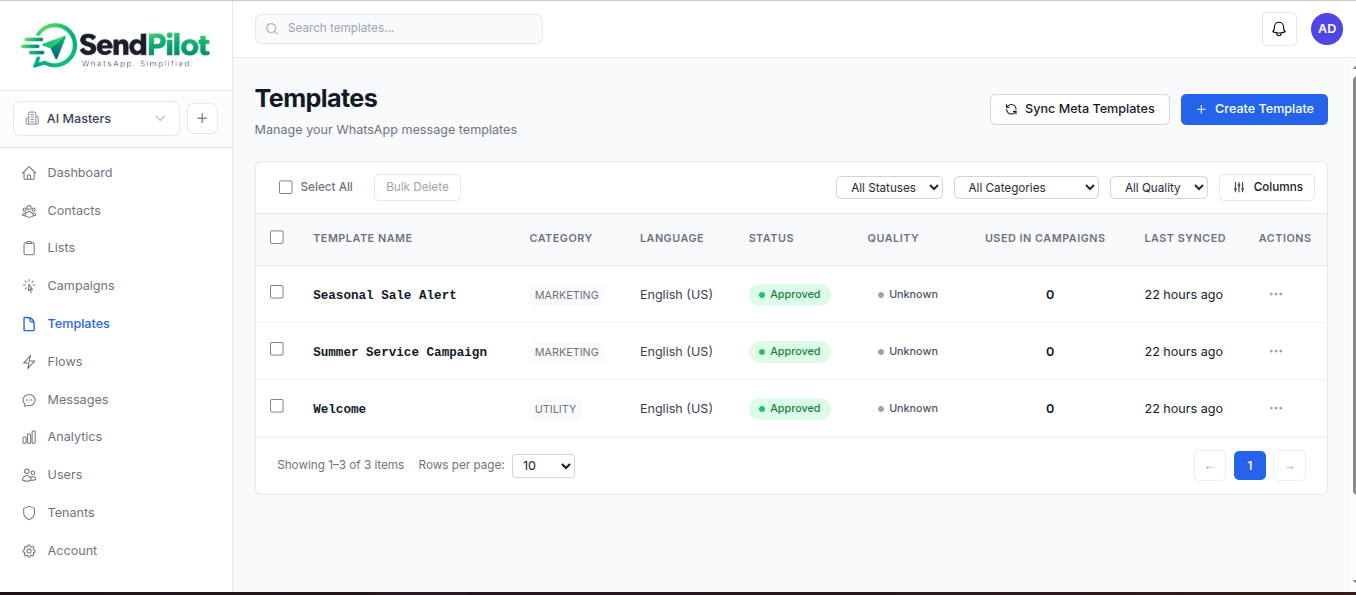This screenshot has height=595, width=1356.
Task: Click the Bulk Delete button
Action: click(x=417, y=187)
